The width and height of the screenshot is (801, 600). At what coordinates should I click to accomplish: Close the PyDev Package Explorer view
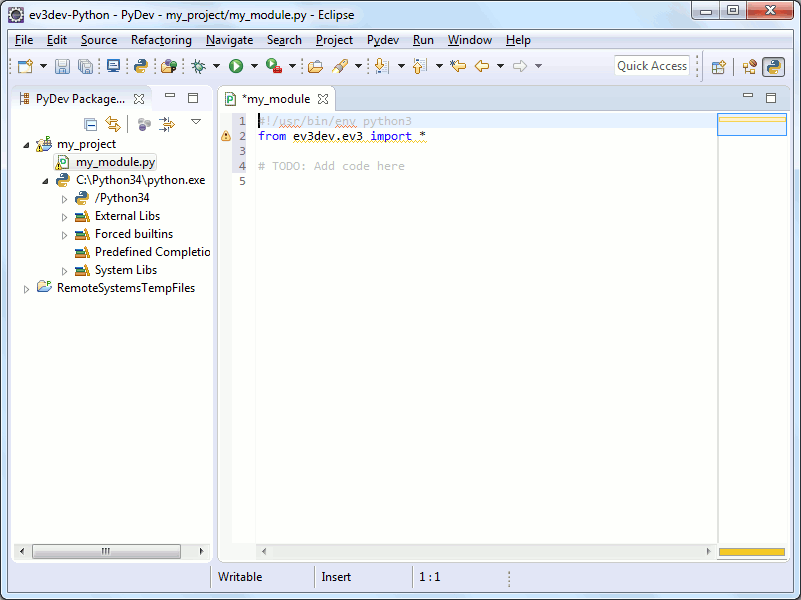click(139, 99)
